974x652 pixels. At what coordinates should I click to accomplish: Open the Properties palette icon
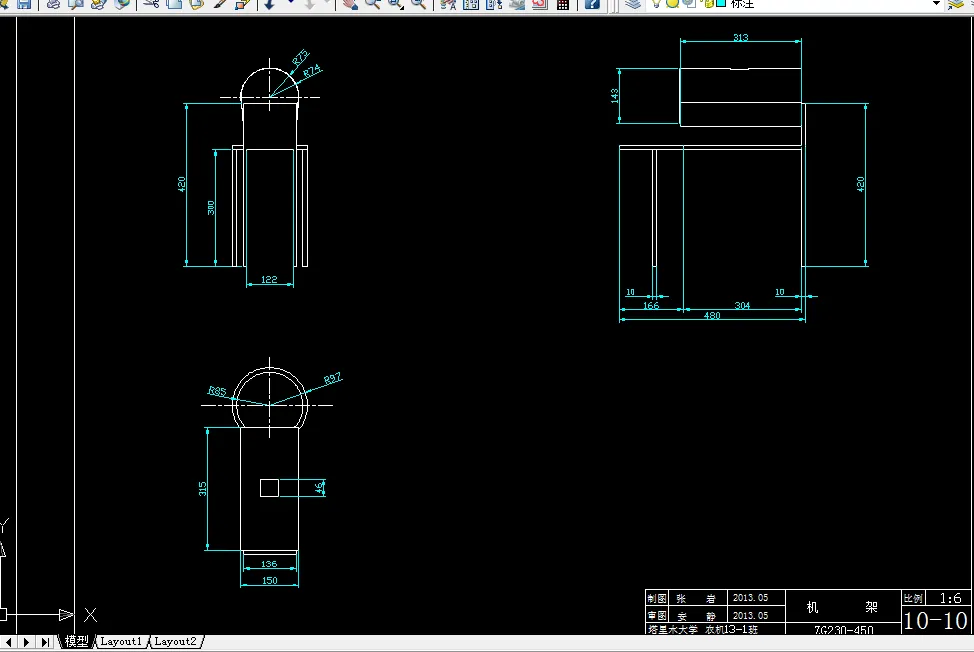448,4
